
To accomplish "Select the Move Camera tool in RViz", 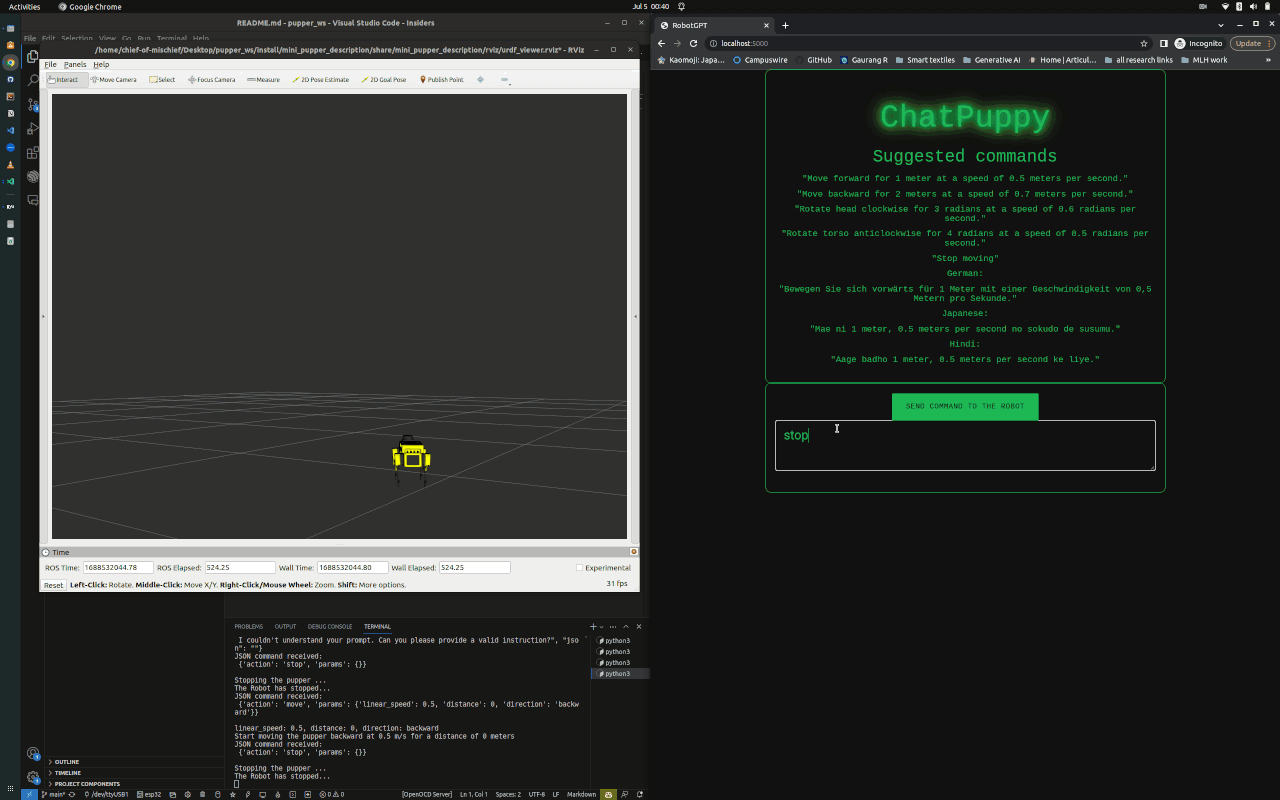I will click(x=114, y=80).
